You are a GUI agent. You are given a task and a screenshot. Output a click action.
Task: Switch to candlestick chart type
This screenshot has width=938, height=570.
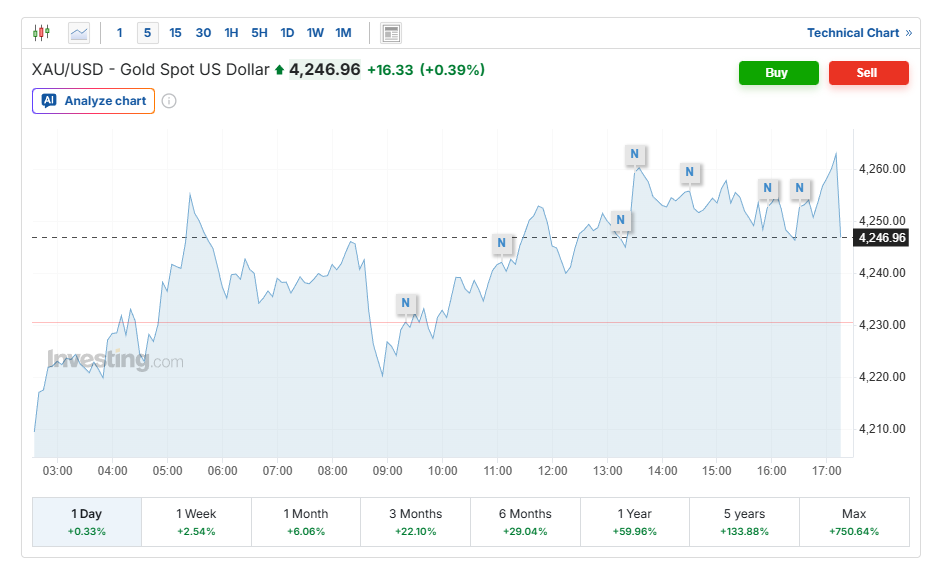tap(41, 33)
